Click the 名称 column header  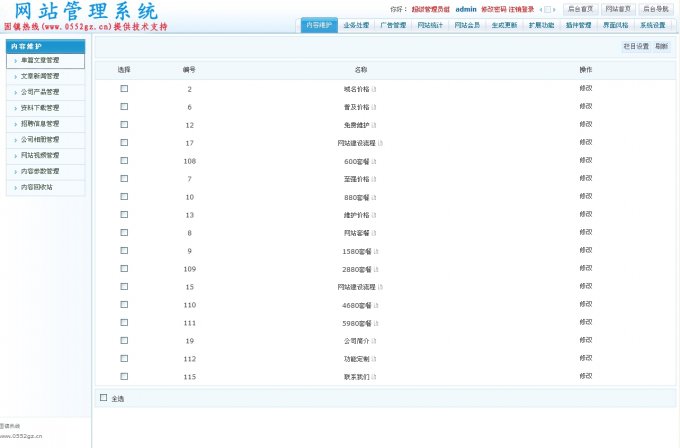point(361,69)
